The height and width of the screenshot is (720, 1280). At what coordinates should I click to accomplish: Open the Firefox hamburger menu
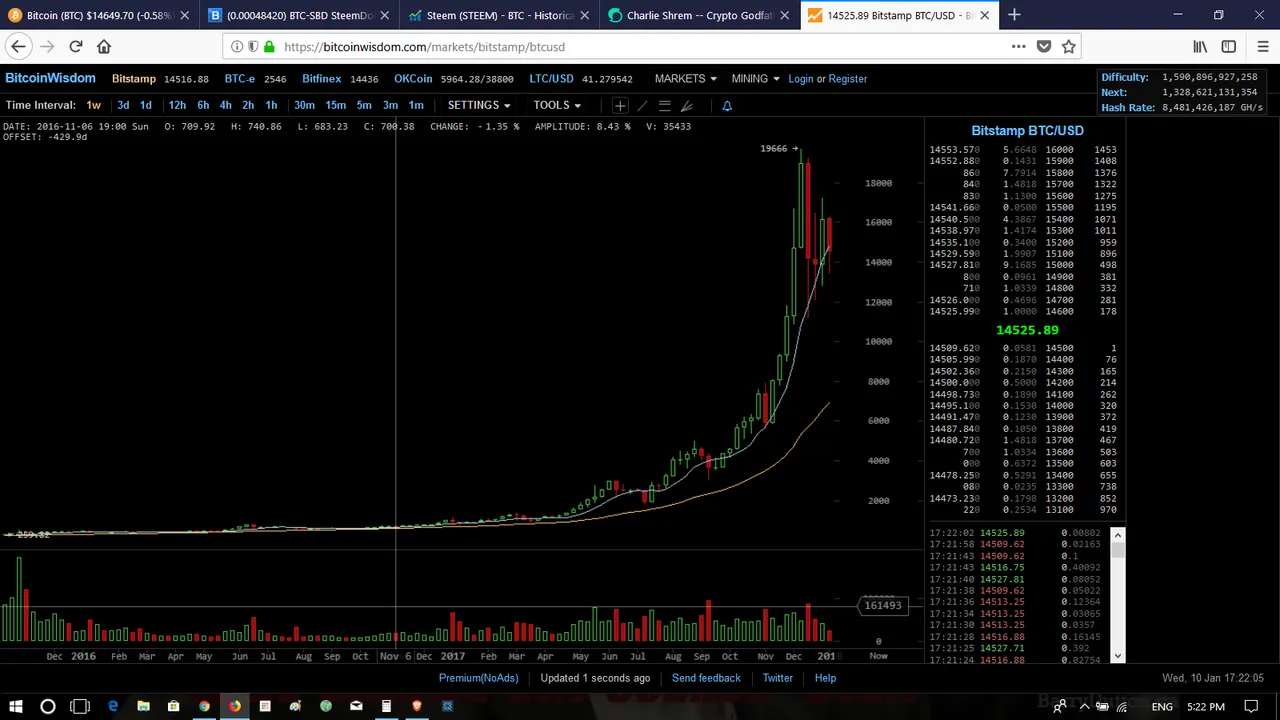point(1262,46)
